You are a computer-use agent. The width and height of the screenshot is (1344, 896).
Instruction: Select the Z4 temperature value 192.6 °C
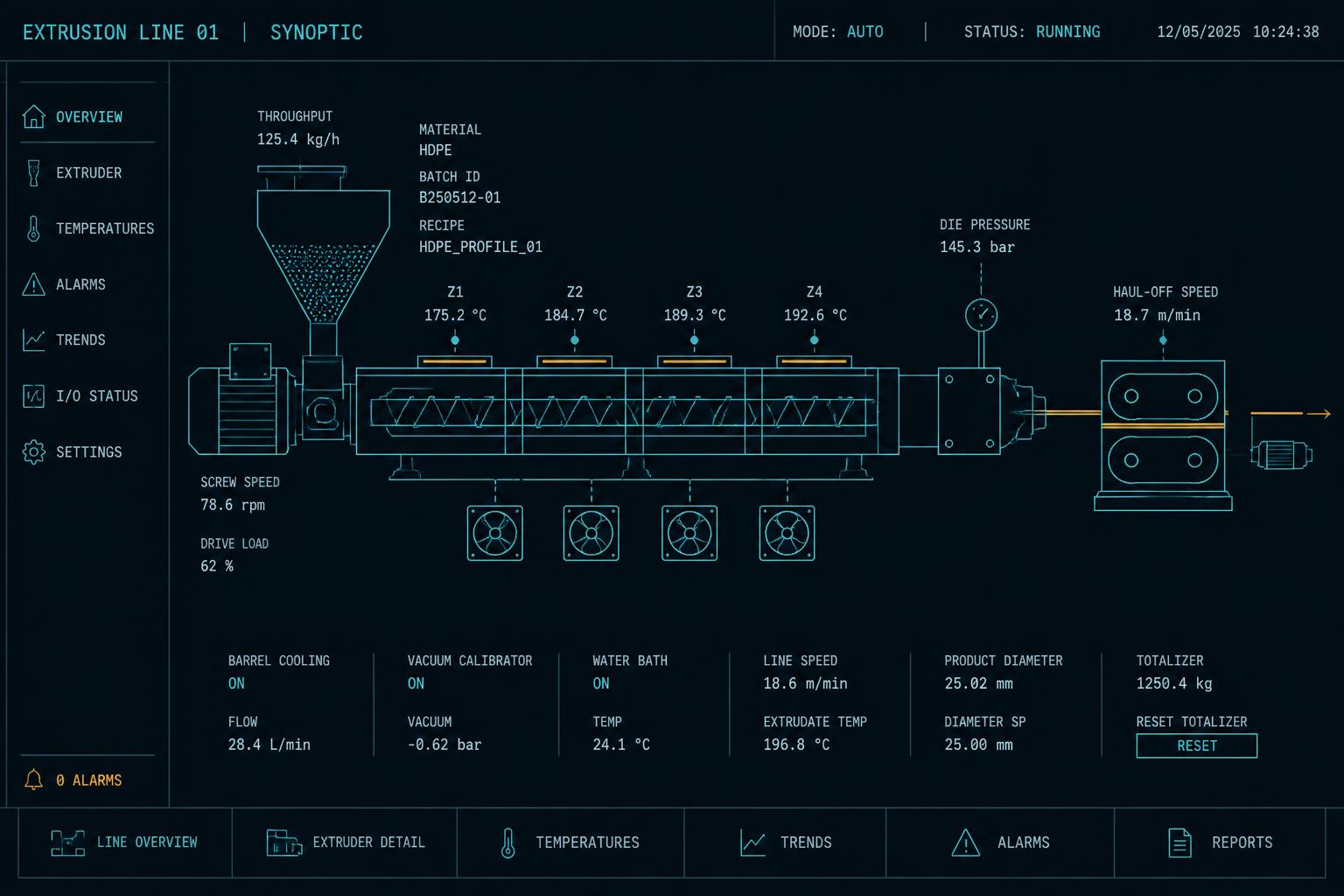(815, 315)
